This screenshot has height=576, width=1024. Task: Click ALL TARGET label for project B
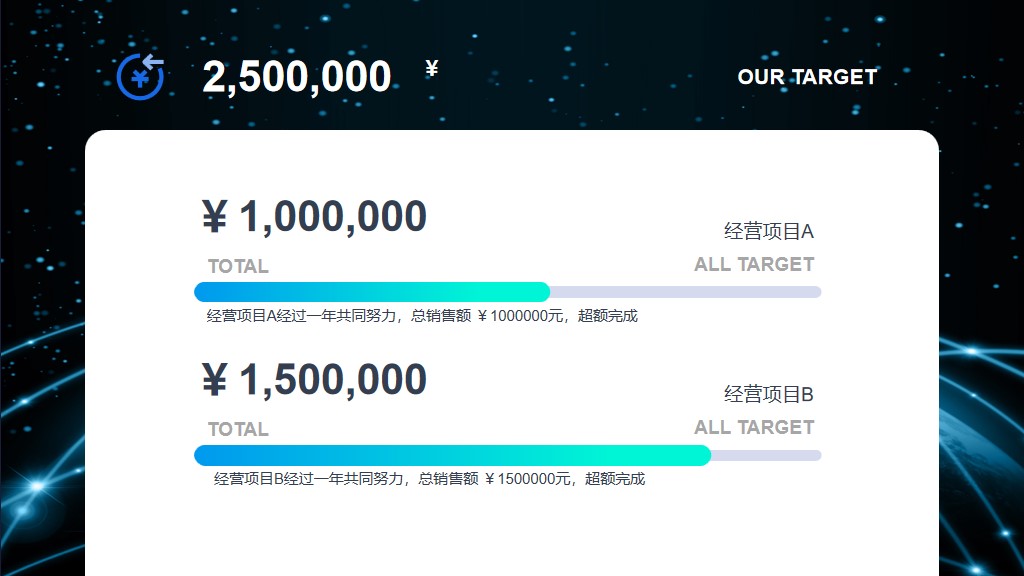[x=754, y=428]
